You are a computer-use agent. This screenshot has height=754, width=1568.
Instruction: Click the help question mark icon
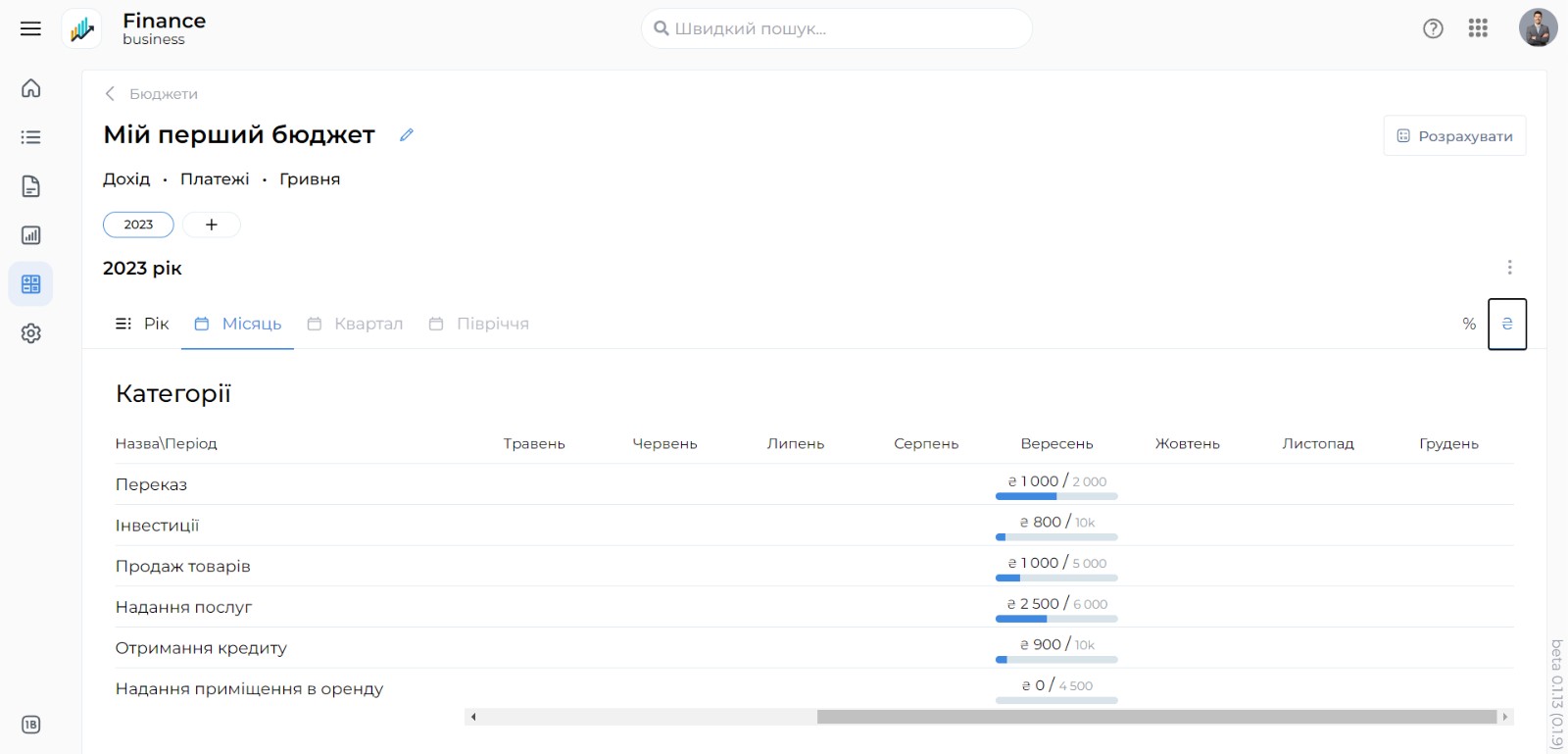point(1433,28)
